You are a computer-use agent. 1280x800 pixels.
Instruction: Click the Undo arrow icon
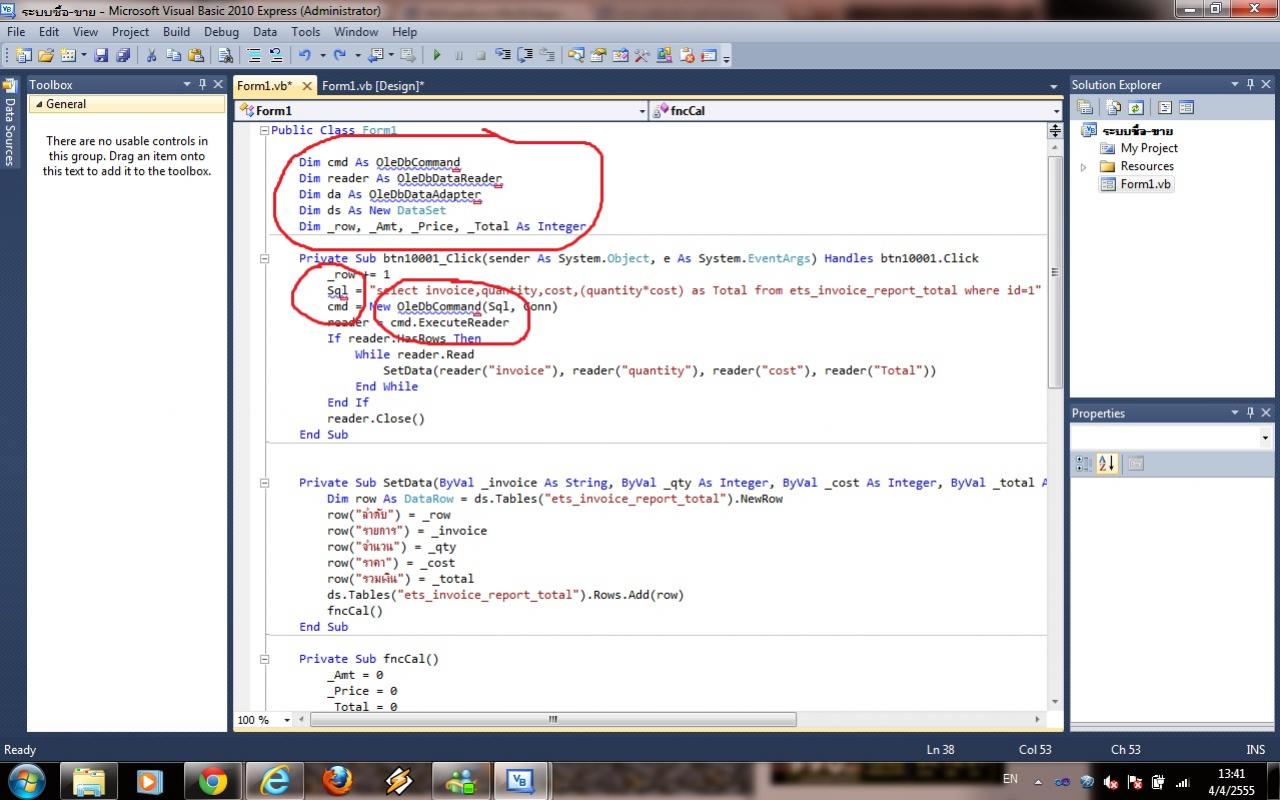coord(304,56)
